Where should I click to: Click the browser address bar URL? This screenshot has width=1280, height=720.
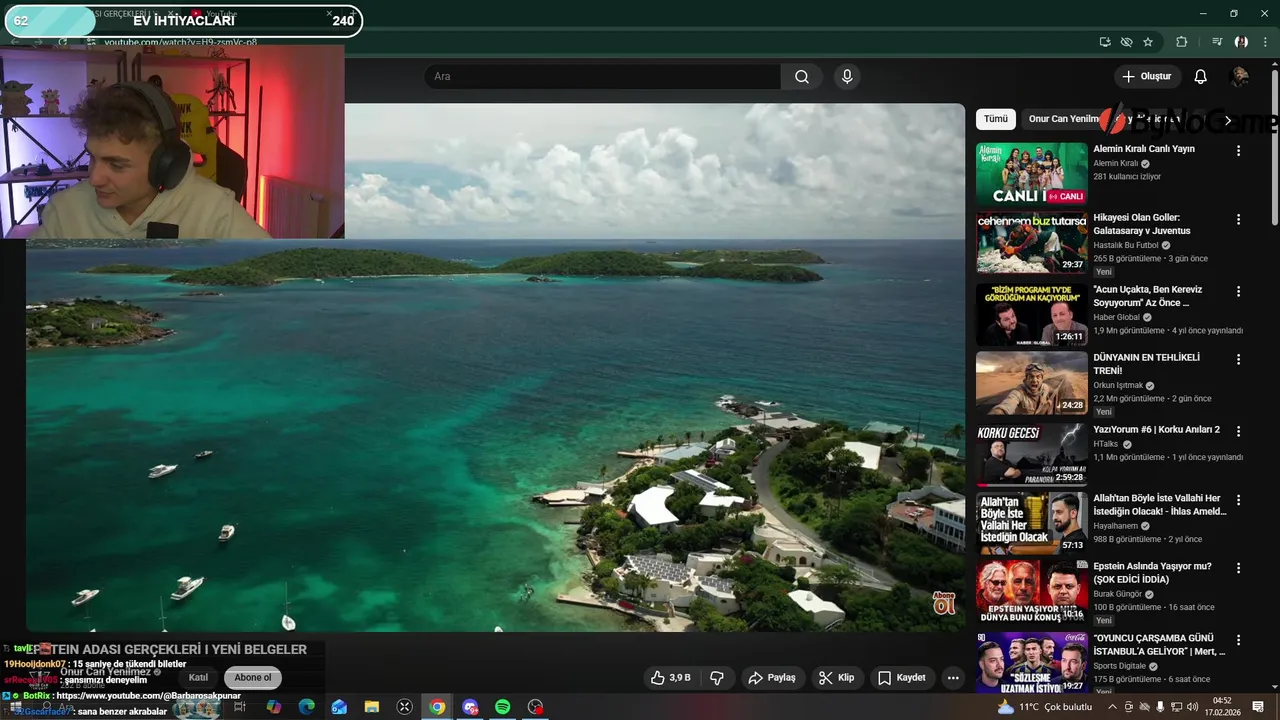click(x=181, y=42)
